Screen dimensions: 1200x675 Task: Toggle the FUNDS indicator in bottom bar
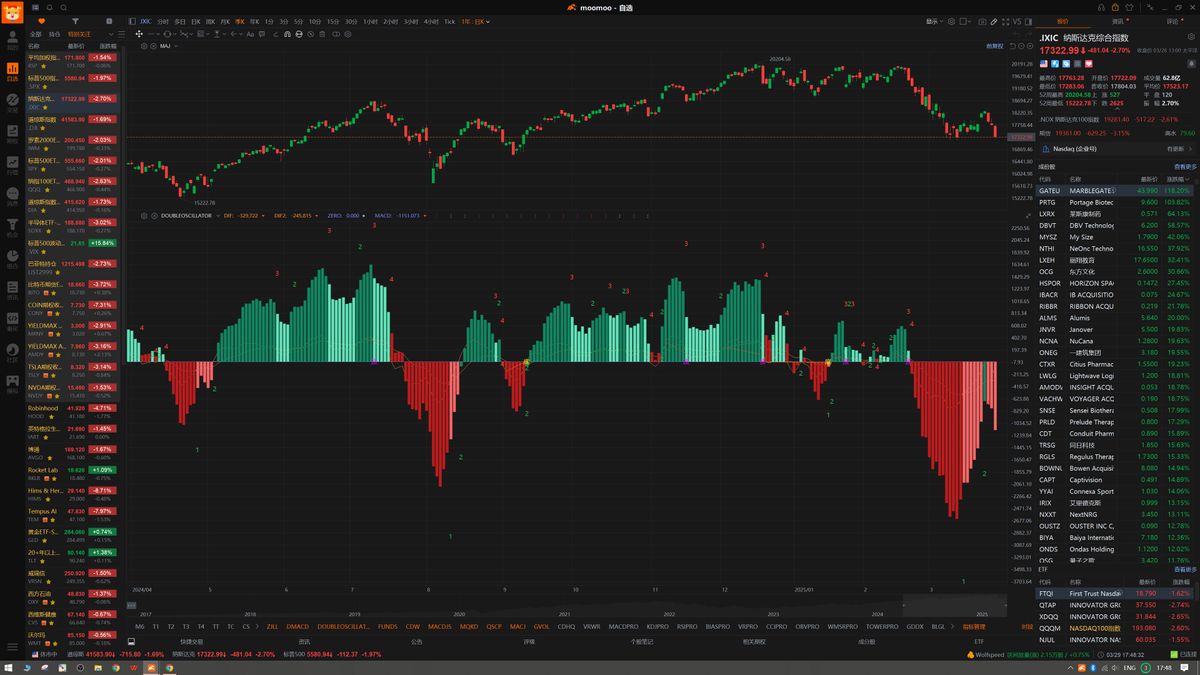387,626
